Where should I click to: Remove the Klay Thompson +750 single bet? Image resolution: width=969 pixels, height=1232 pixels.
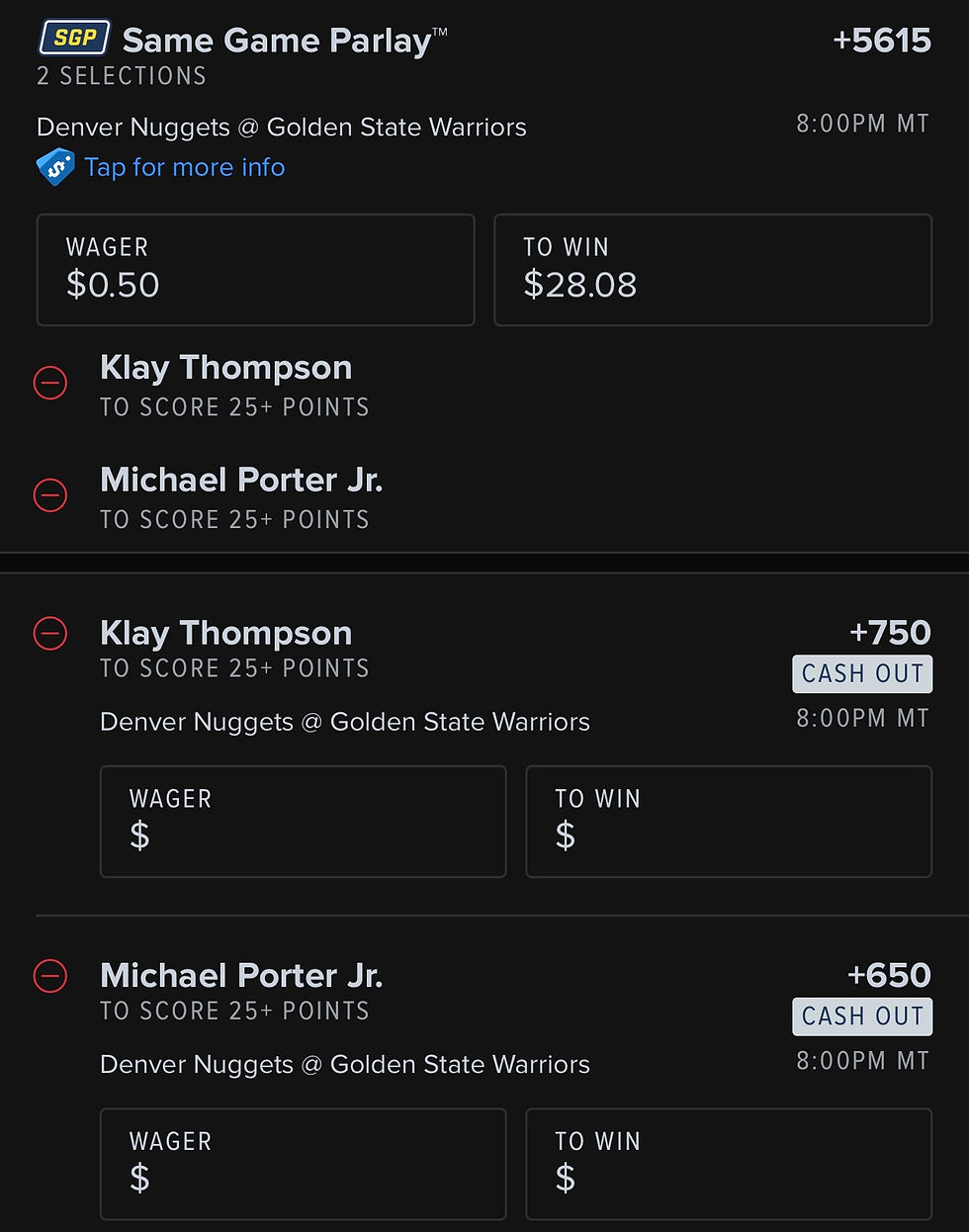[x=50, y=633]
